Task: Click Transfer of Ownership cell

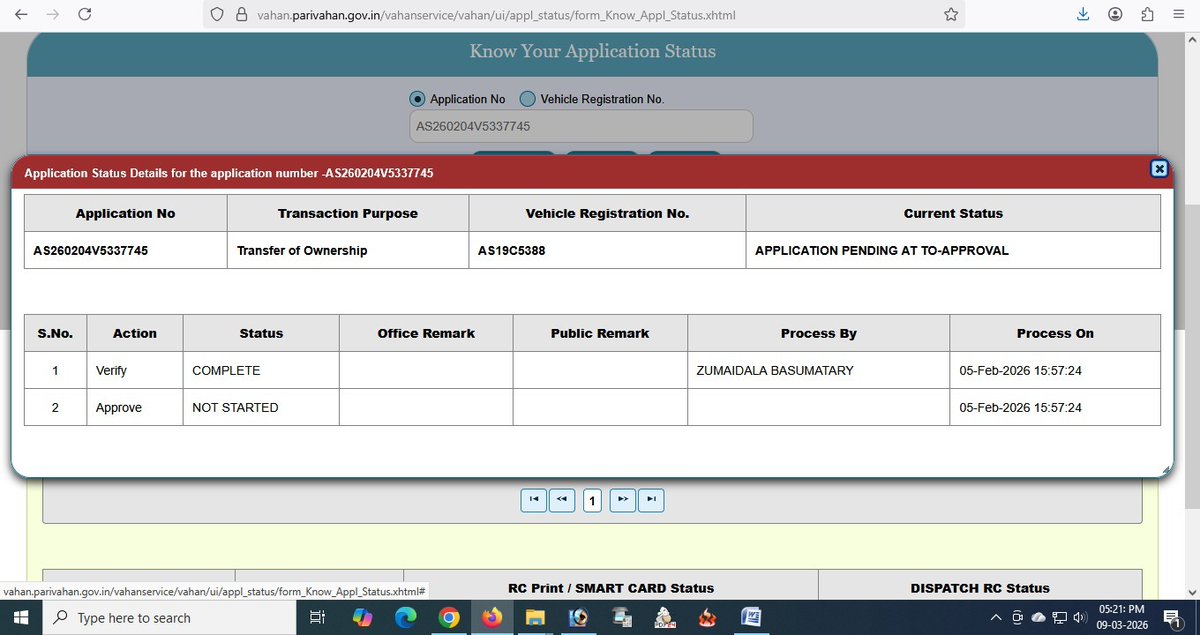Action: [x=348, y=251]
